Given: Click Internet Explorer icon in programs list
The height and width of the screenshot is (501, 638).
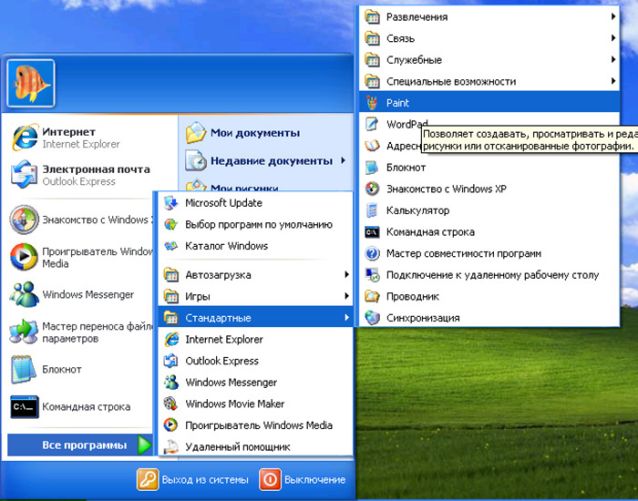Looking at the screenshot, I should tap(171, 339).
